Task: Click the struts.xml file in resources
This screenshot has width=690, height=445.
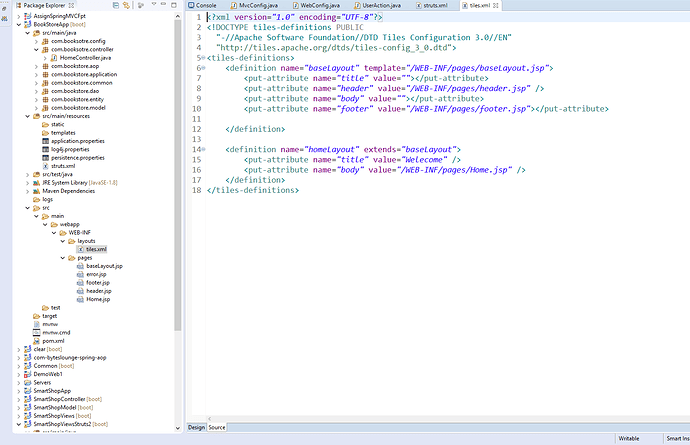Action: tap(62, 166)
